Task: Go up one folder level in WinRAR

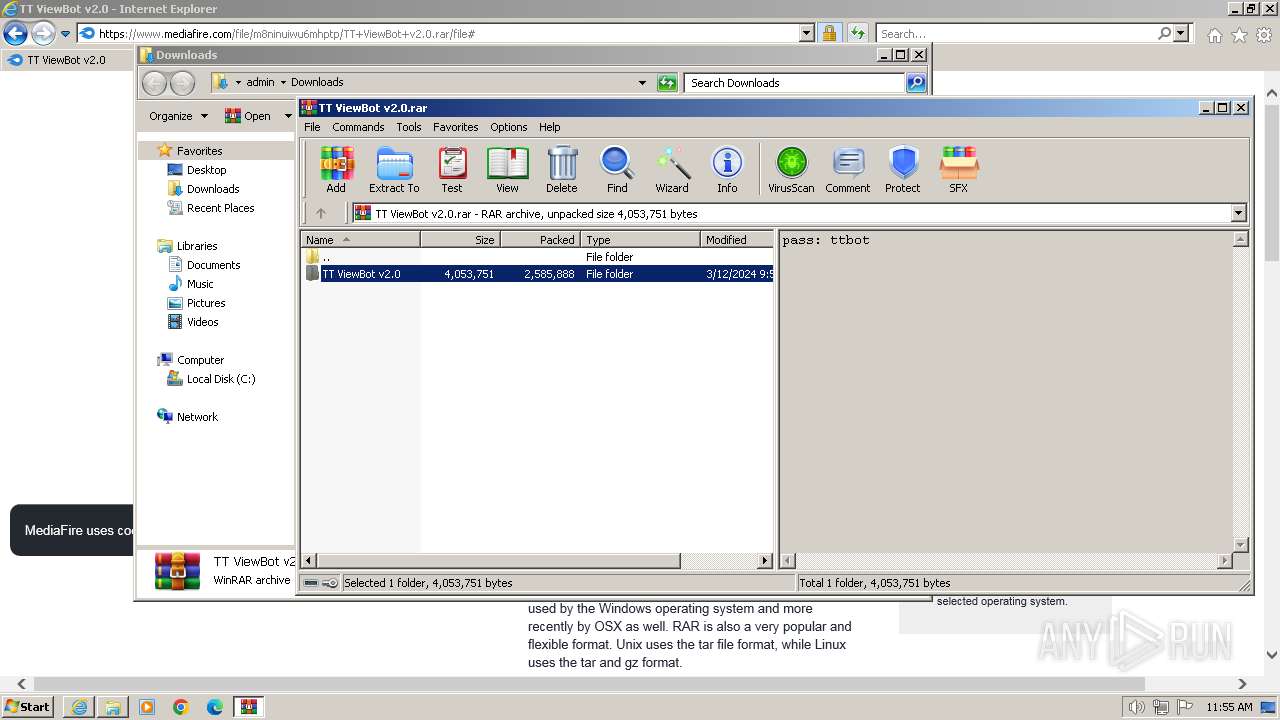Action: 321,213
